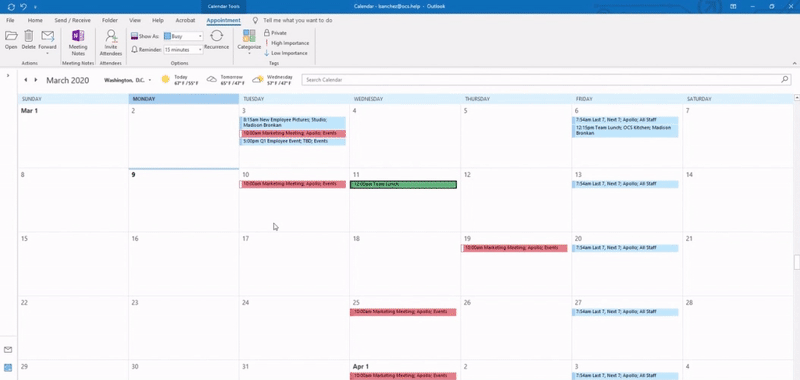Open Q1 Employee Event on March 3
The width and height of the screenshot is (800, 380).
point(293,141)
